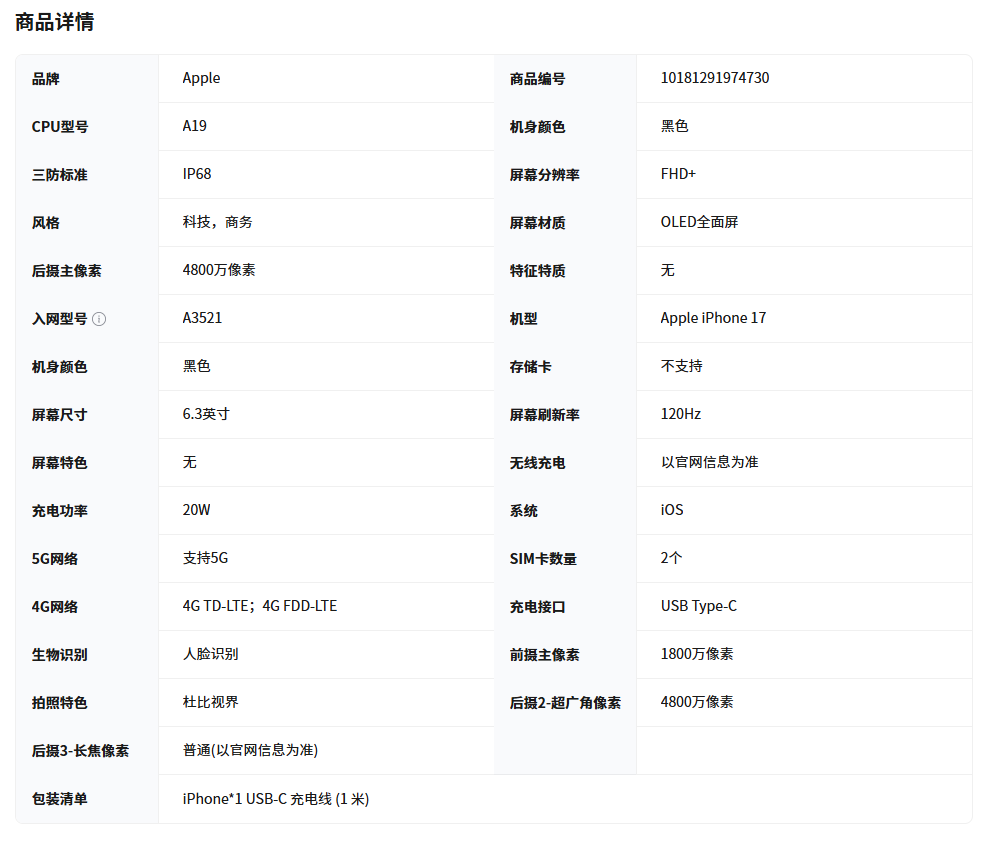The height and width of the screenshot is (846, 988).
Task: Click the Apple iPhone 17 model value
Action: click(x=713, y=318)
